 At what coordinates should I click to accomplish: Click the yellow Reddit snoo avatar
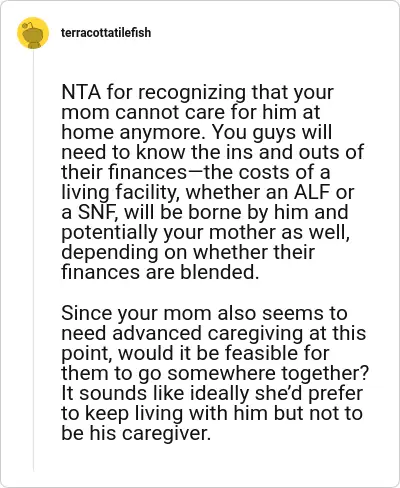point(33,33)
